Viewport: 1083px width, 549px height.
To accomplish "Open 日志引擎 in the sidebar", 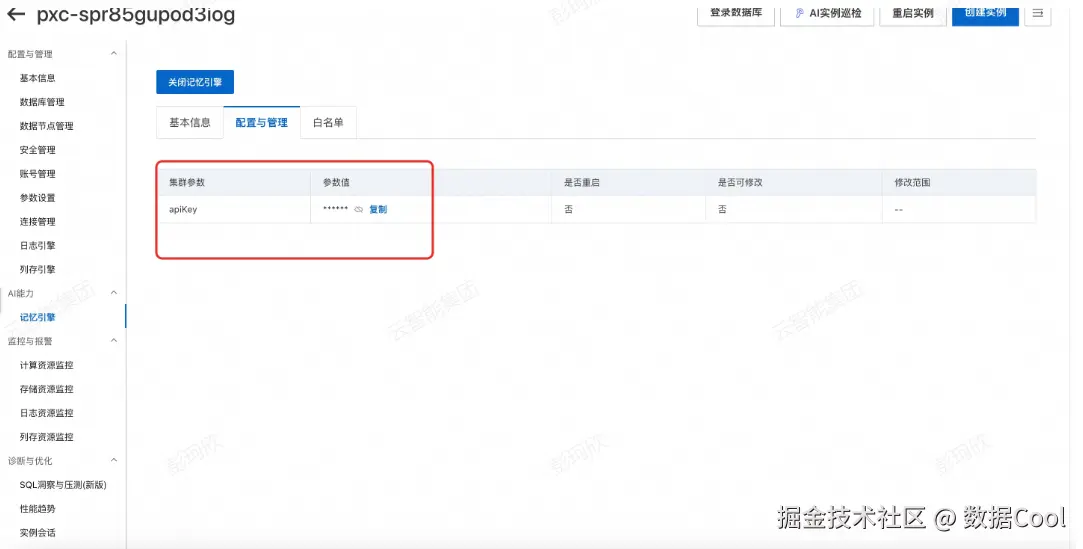I will pos(37,245).
